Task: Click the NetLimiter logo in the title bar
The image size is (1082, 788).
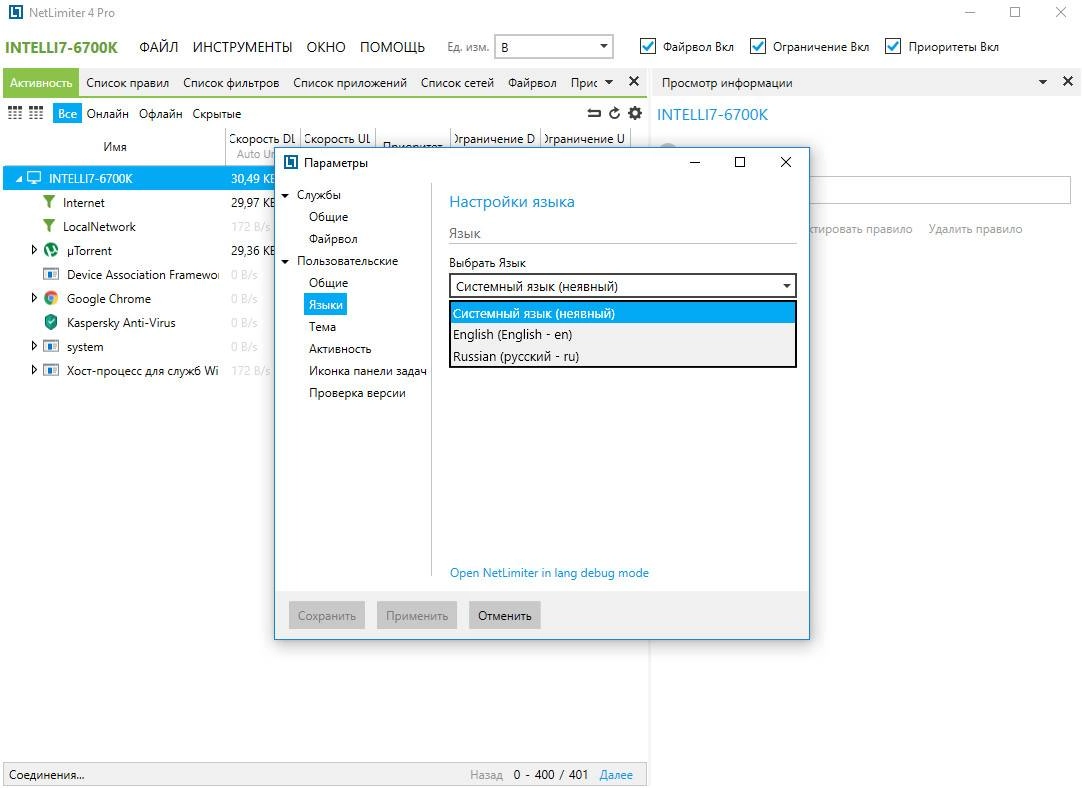Action: click(15, 12)
